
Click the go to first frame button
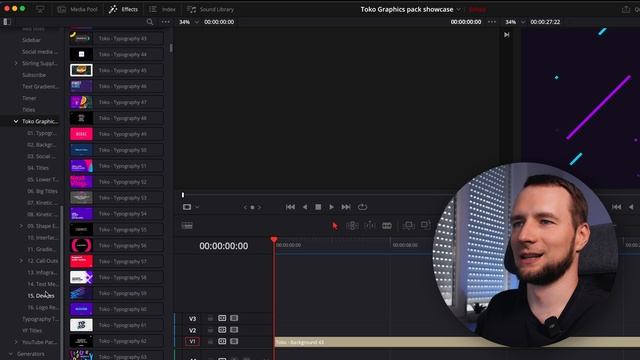click(290, 207)
